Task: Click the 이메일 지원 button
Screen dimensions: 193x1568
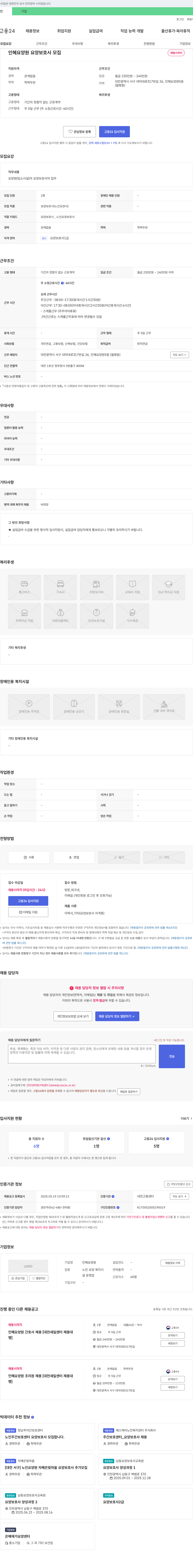Action: [x=28, y=912]
